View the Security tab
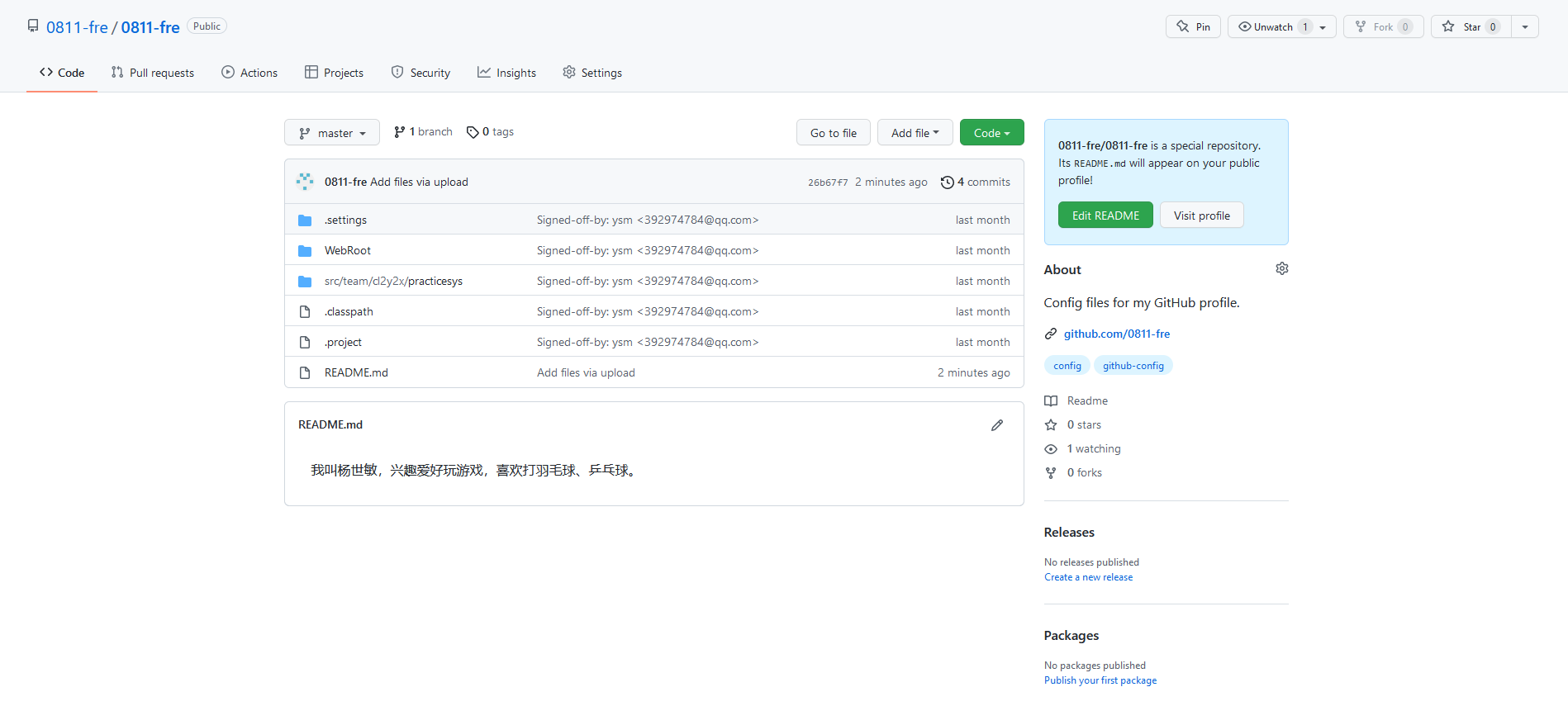1568x706 pixels. (x=421, y=73)
